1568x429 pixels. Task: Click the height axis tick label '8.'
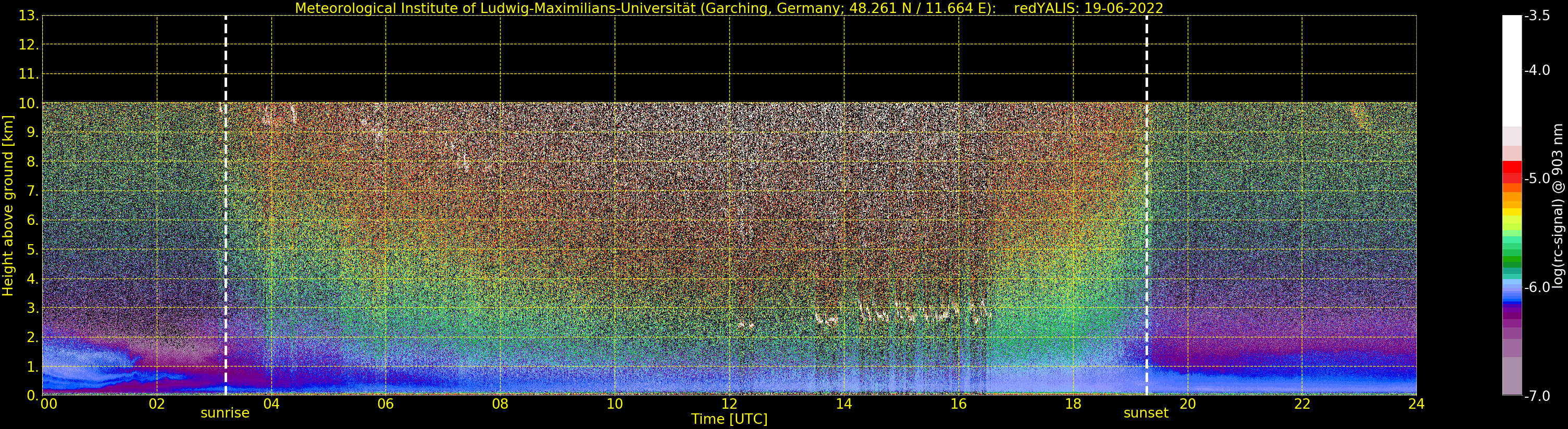click(x=33, y=162)
